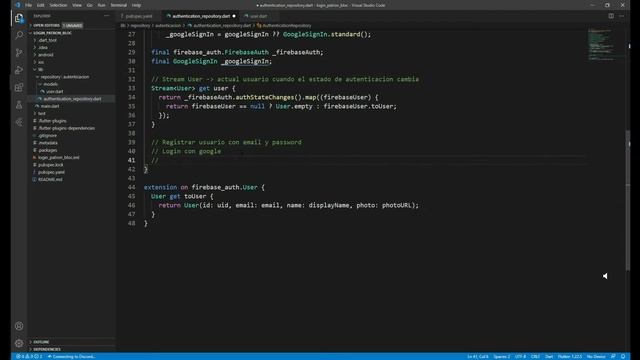Click the unsaved dot on authentication_repository.dart tab

234,16
